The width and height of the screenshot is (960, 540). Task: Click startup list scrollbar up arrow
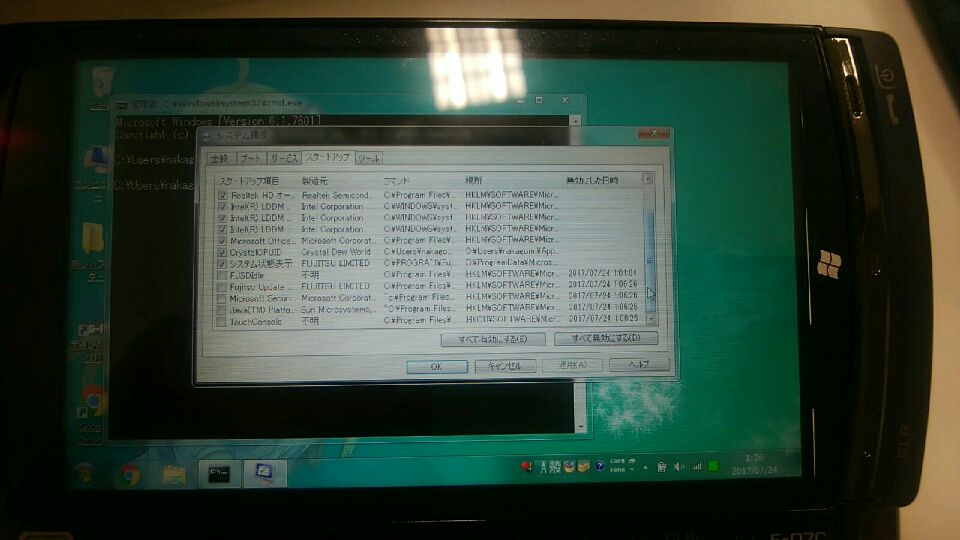648,179
